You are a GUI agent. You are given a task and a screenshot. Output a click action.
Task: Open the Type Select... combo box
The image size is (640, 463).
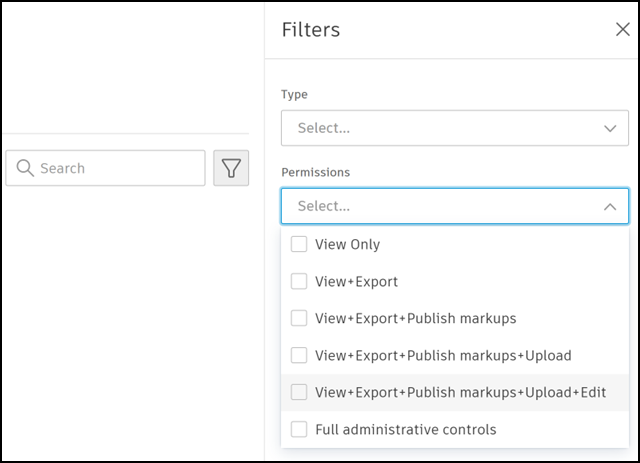point(440,128)
